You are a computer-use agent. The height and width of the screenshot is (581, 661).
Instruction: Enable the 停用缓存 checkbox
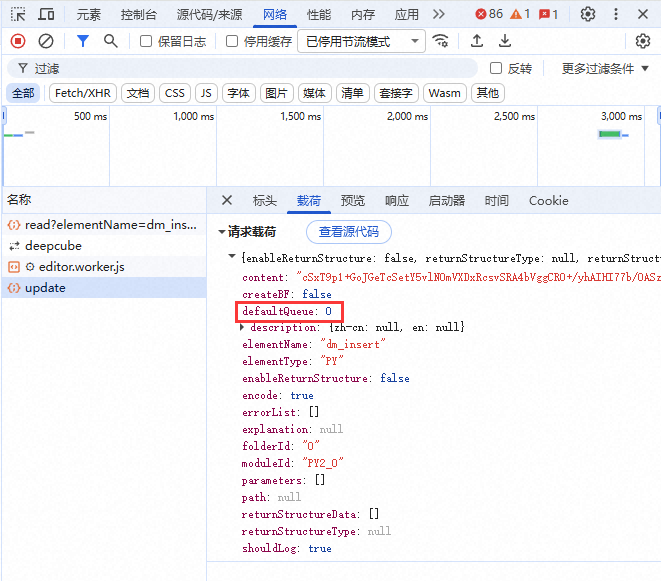click(x=232, y=41)
